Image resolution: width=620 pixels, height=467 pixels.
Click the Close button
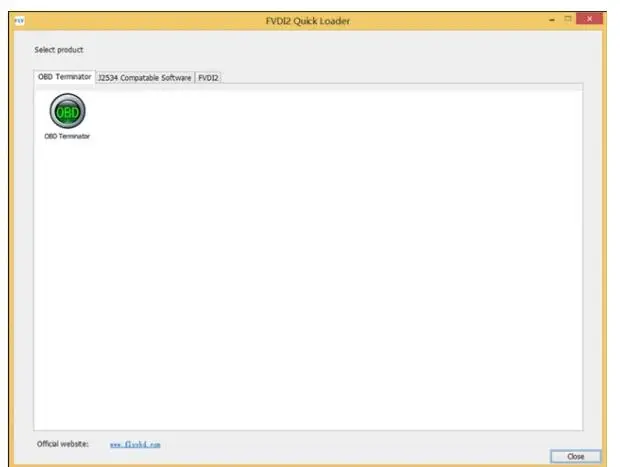pos(575,456)
